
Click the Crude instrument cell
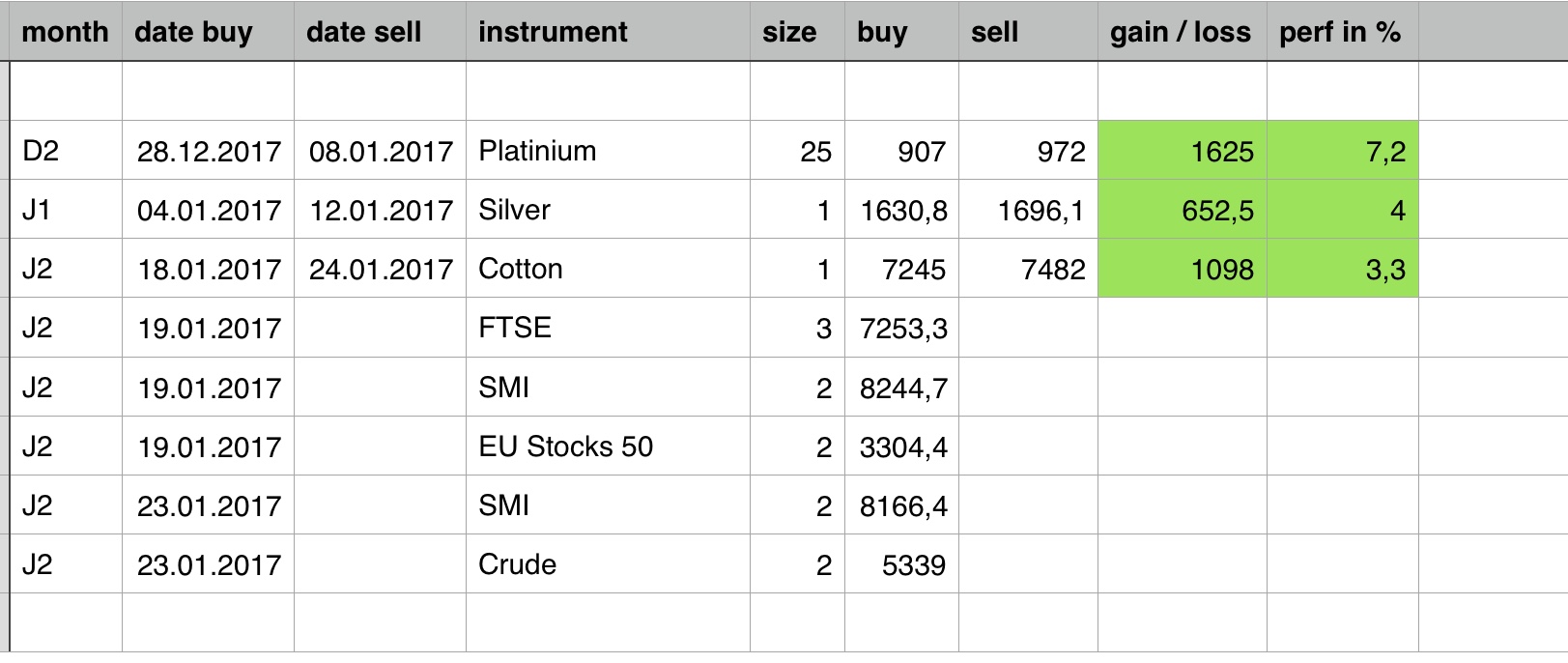518,564
